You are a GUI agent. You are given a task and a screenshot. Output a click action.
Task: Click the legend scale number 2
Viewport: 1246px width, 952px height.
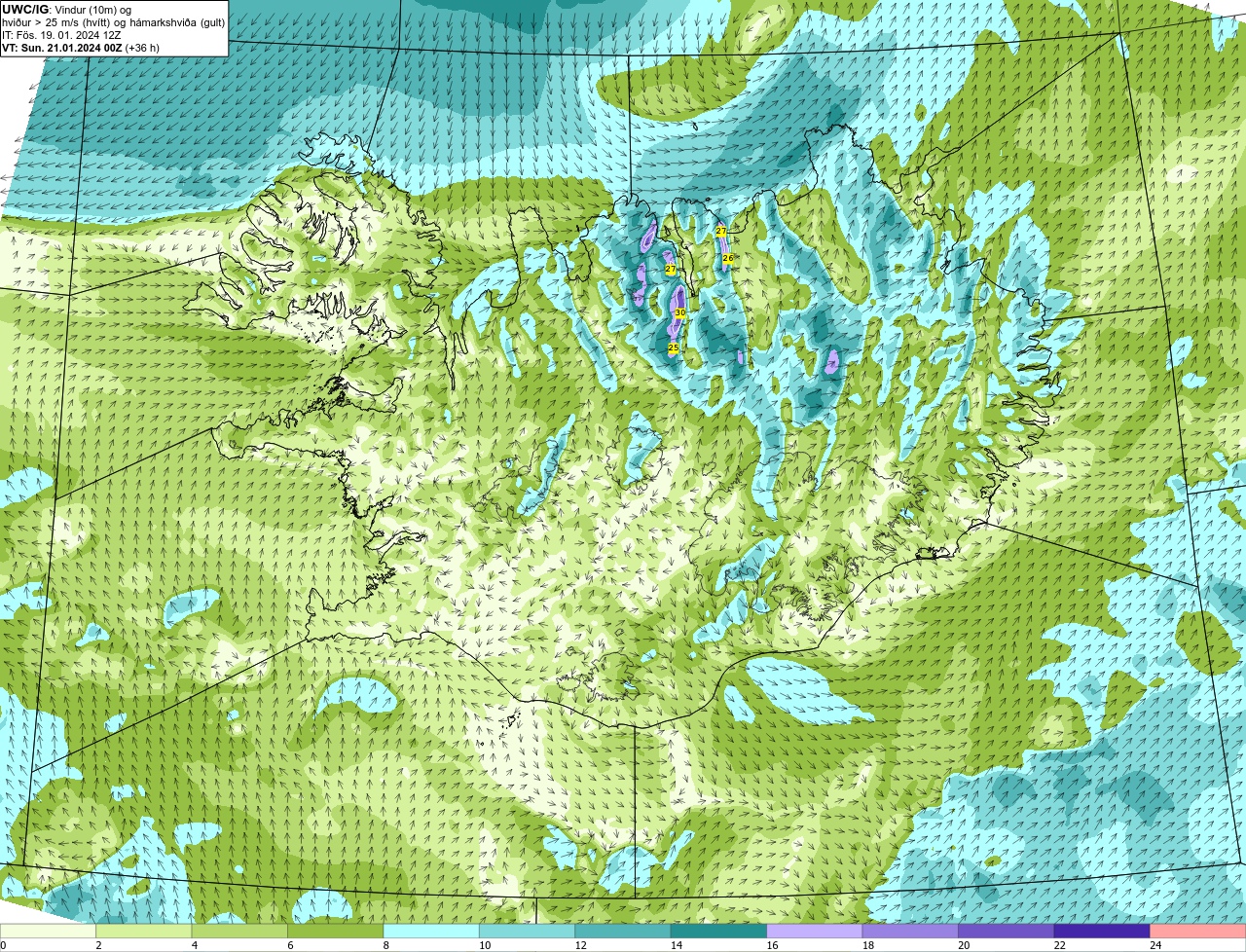98,945
